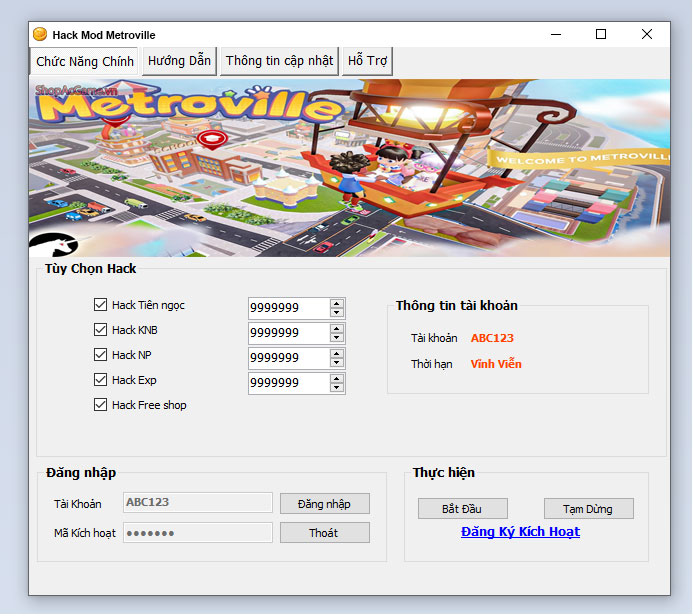Click the Hack Tiên ngọc value field
The width and height of the screenshot is (693, 616).
tap(289, 308)
